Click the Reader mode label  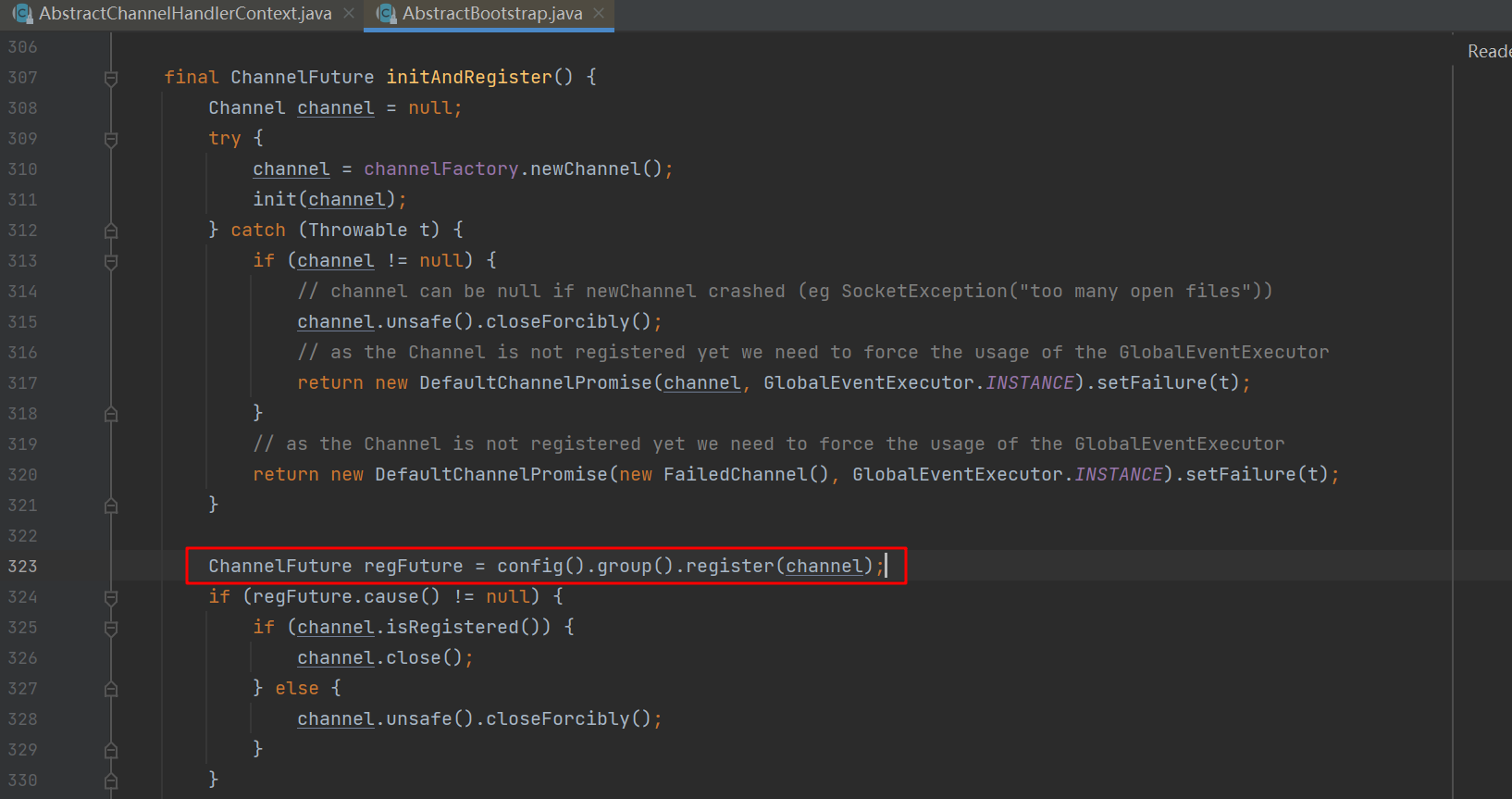1489,52
